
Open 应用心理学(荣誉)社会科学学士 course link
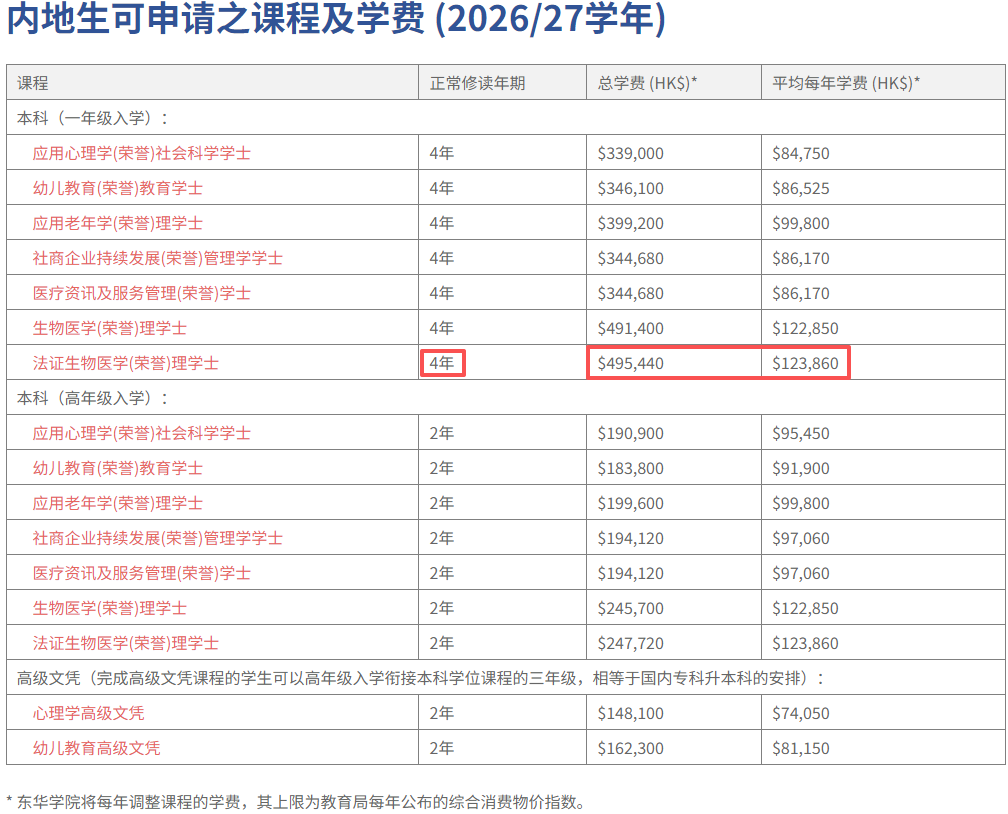click(135, 153)
